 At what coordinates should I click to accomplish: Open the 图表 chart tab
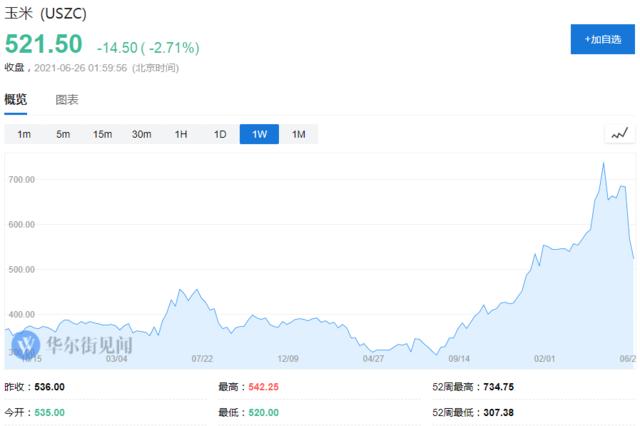[67, 100]
